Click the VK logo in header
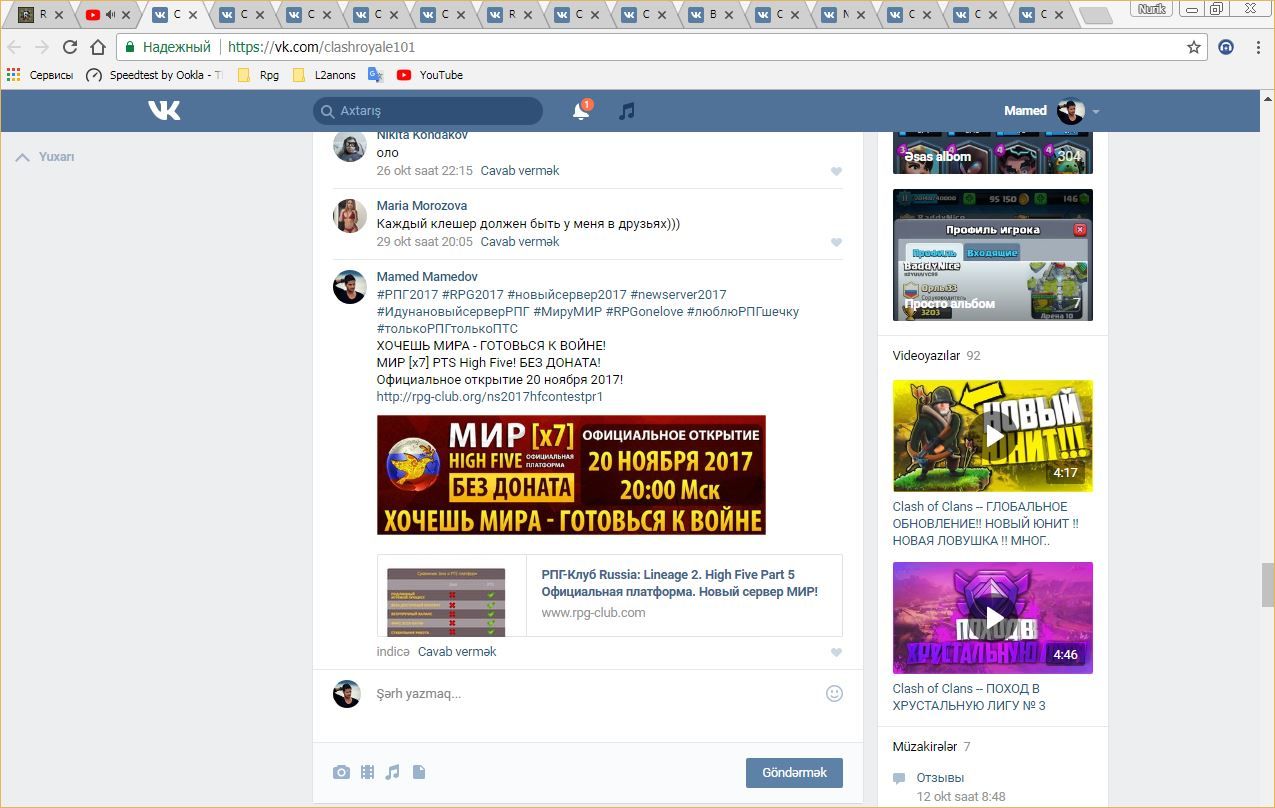The image size is (1275, 808). (x=164, y=110)
